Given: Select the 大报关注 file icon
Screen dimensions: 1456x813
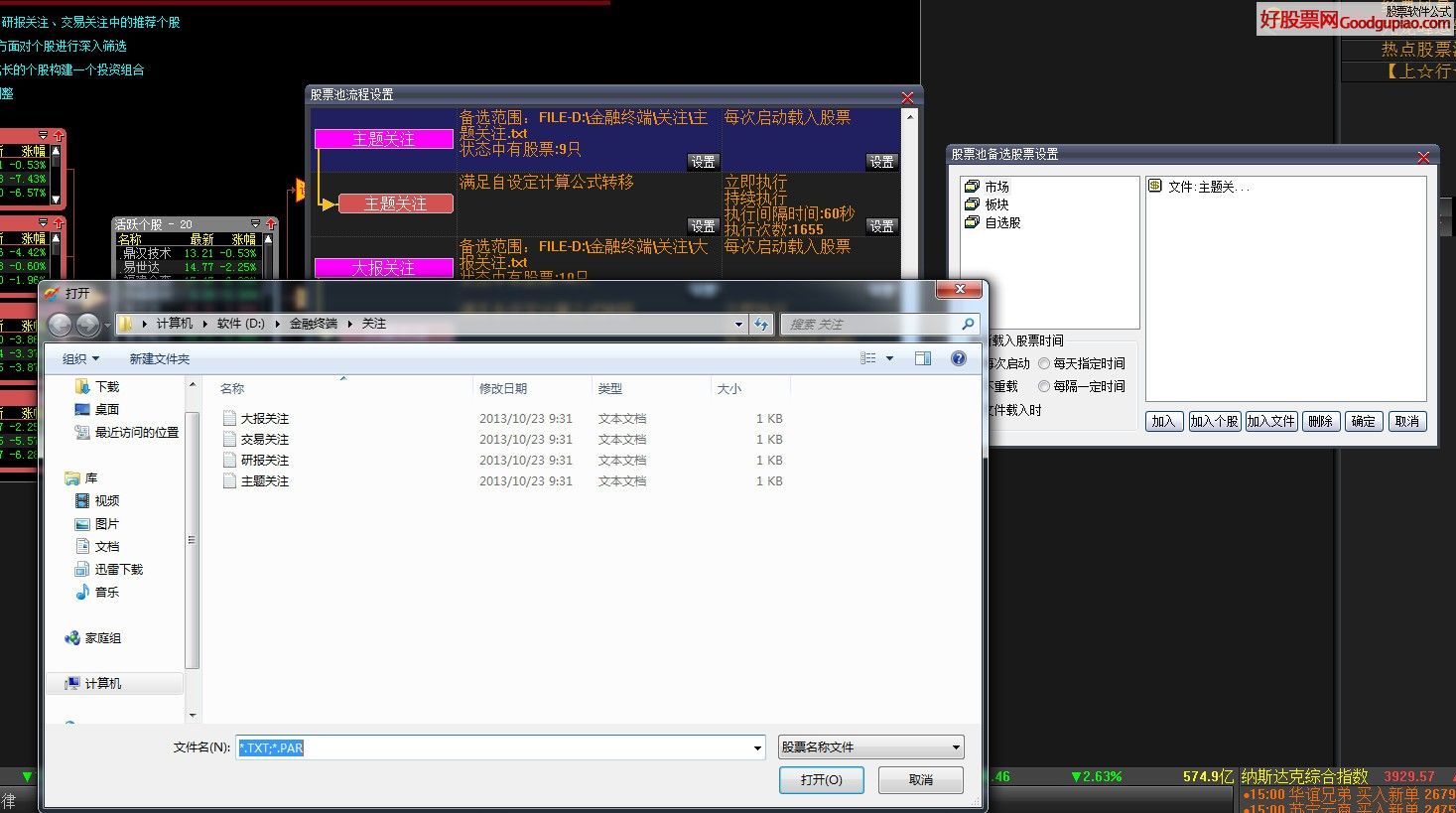Looking at the screenshot, I should click(x=230, y=419).
